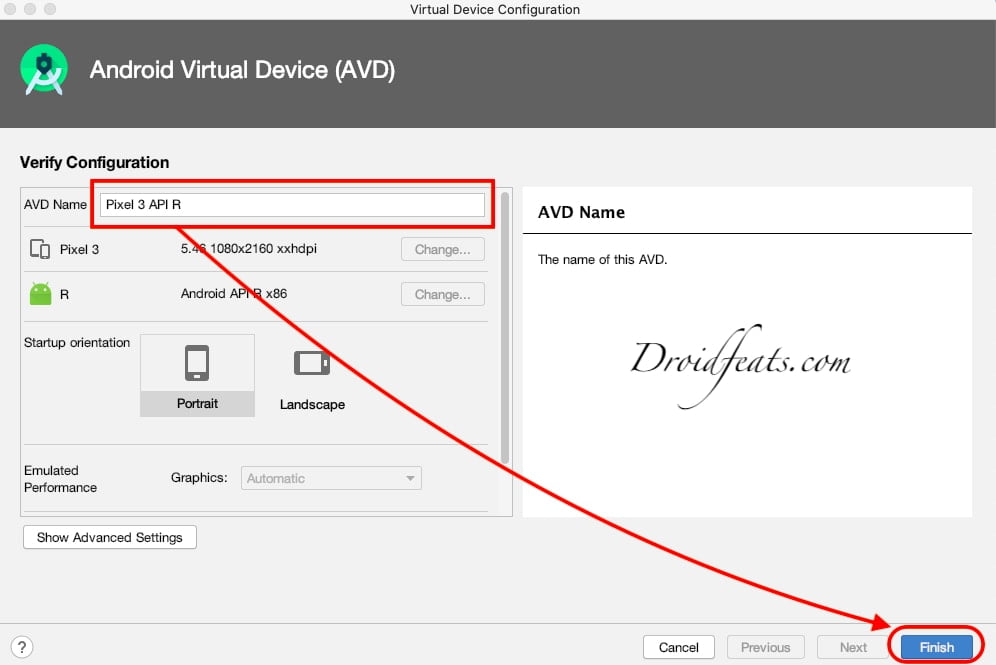
Task: Change the Android API R system image
Action: tap(443, 294)
